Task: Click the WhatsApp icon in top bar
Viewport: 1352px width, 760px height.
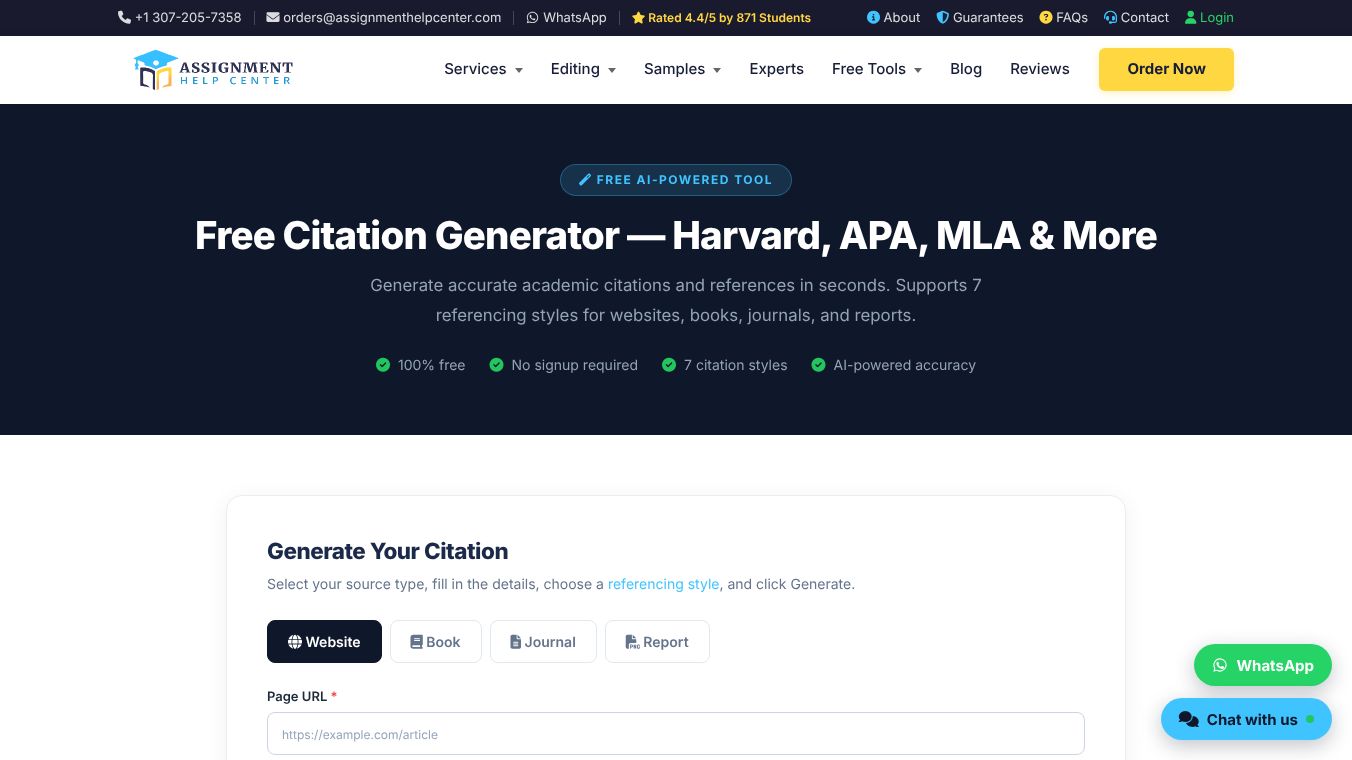Action: coord(532,17)
